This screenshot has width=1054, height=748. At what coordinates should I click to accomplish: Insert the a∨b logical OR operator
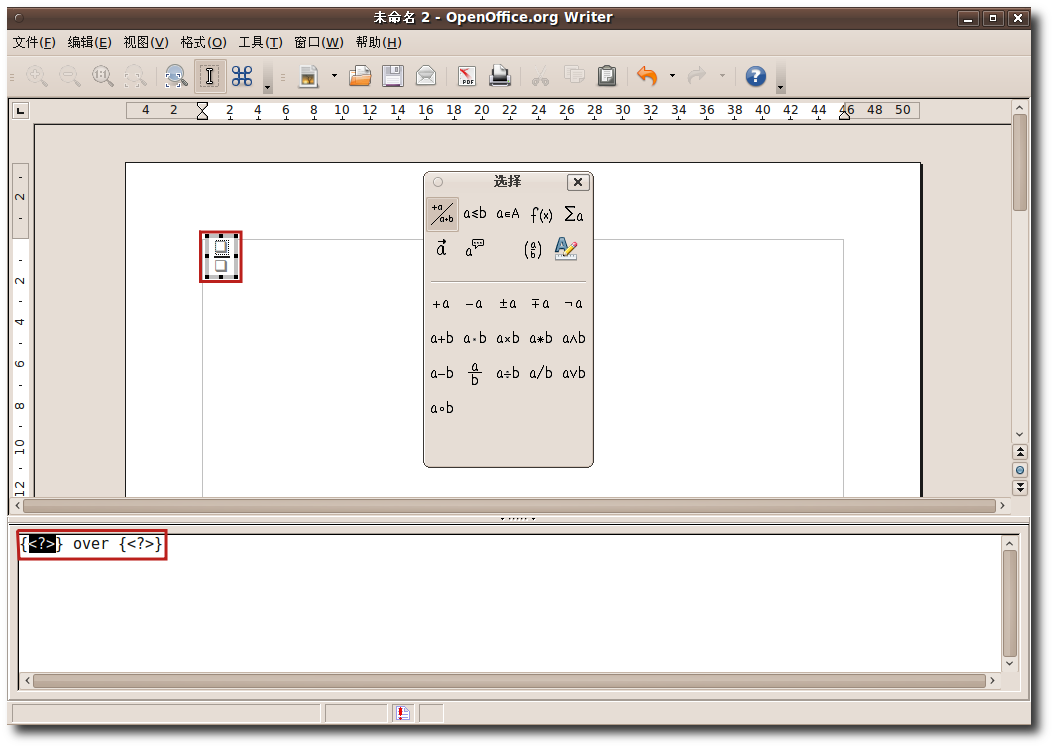[x=573, y=373]
